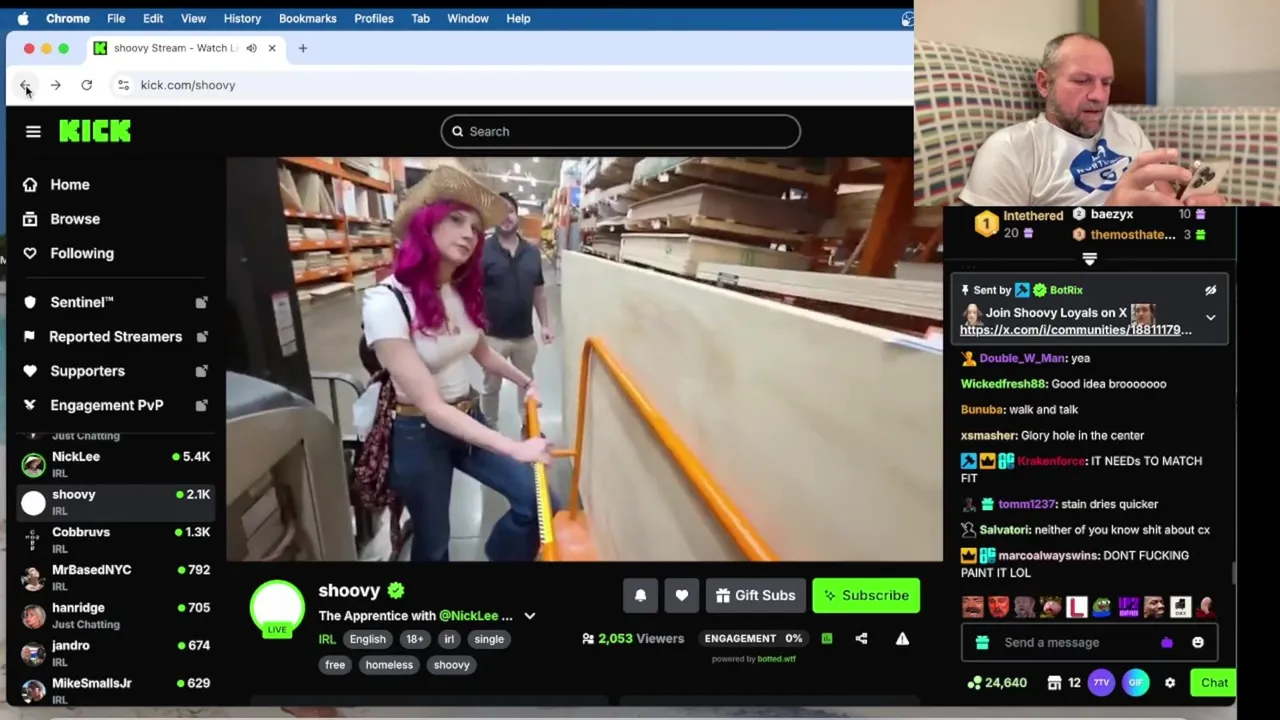
Task: Click the Pepe frog quick emote
Action: (x=1102, y=607)
